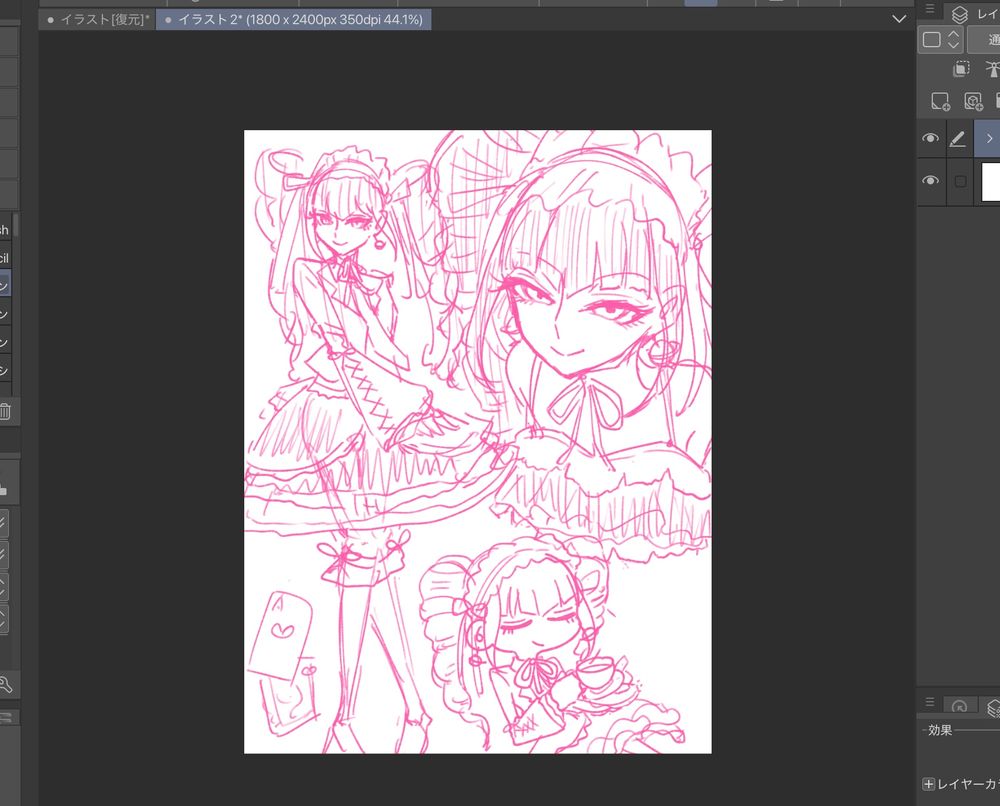
Task: Create a new raster layer
Action: [x=940, y=101]
